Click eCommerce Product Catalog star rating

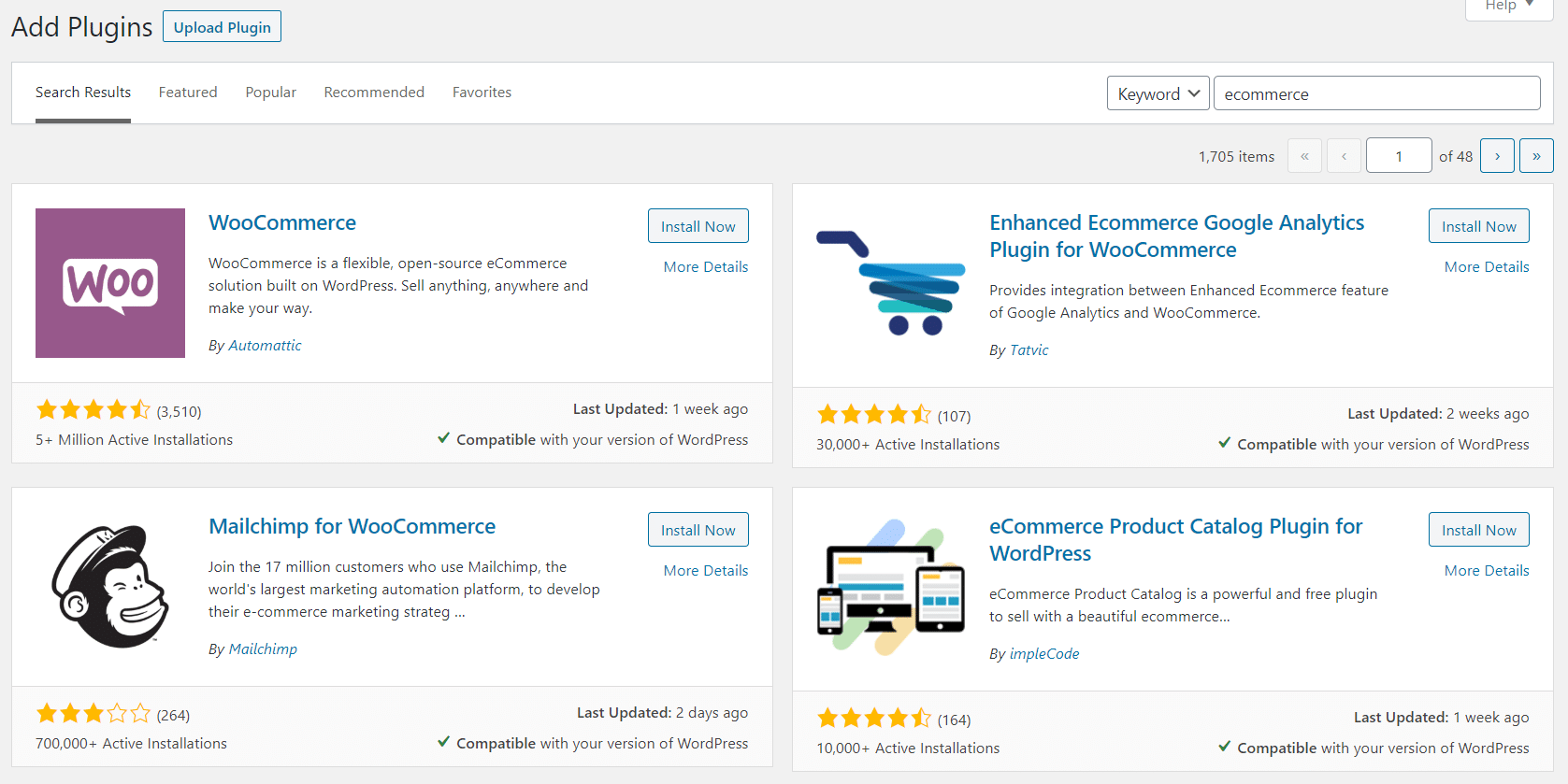point(874,719)
